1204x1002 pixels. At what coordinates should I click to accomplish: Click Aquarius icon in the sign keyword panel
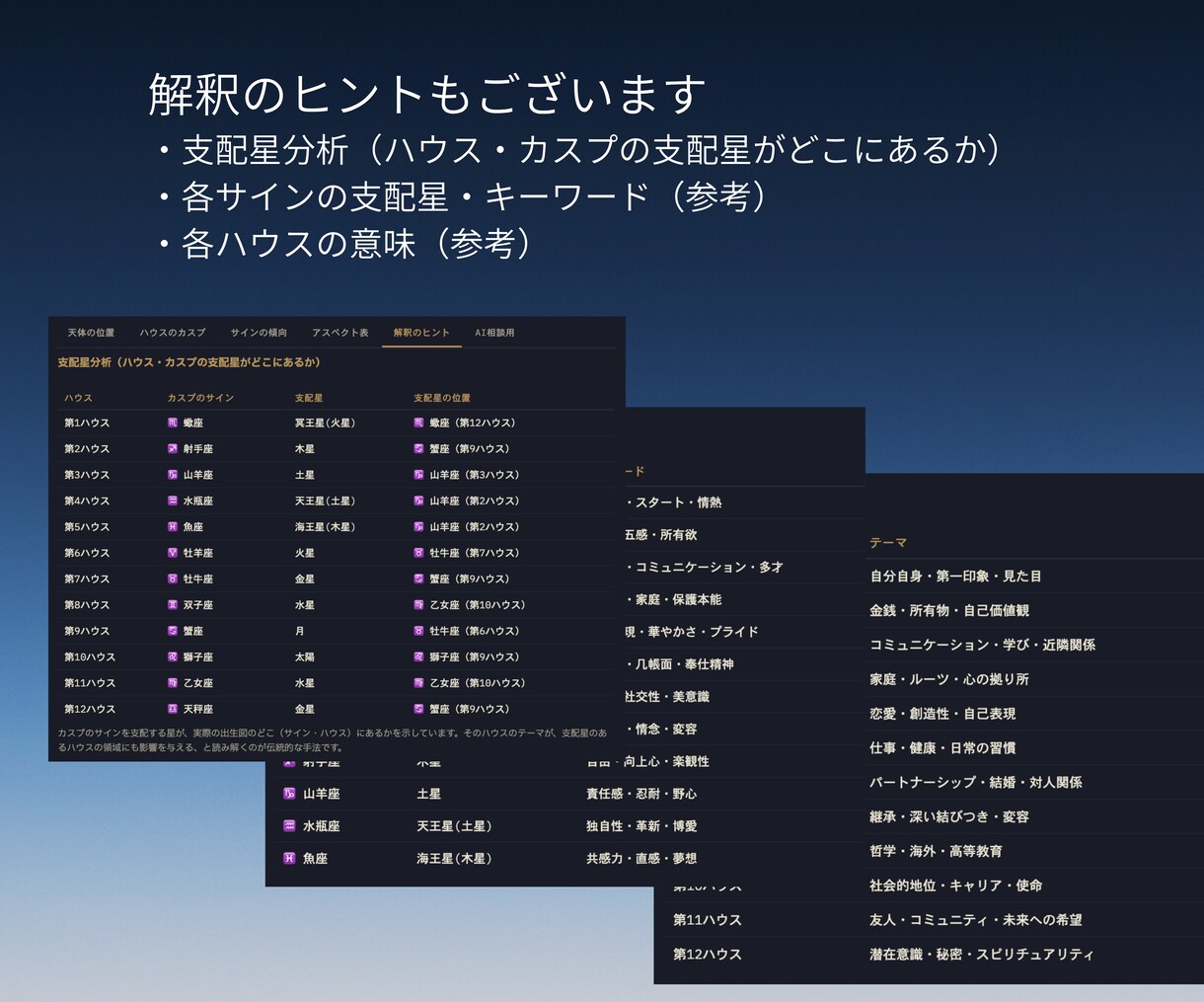(289, 826)
